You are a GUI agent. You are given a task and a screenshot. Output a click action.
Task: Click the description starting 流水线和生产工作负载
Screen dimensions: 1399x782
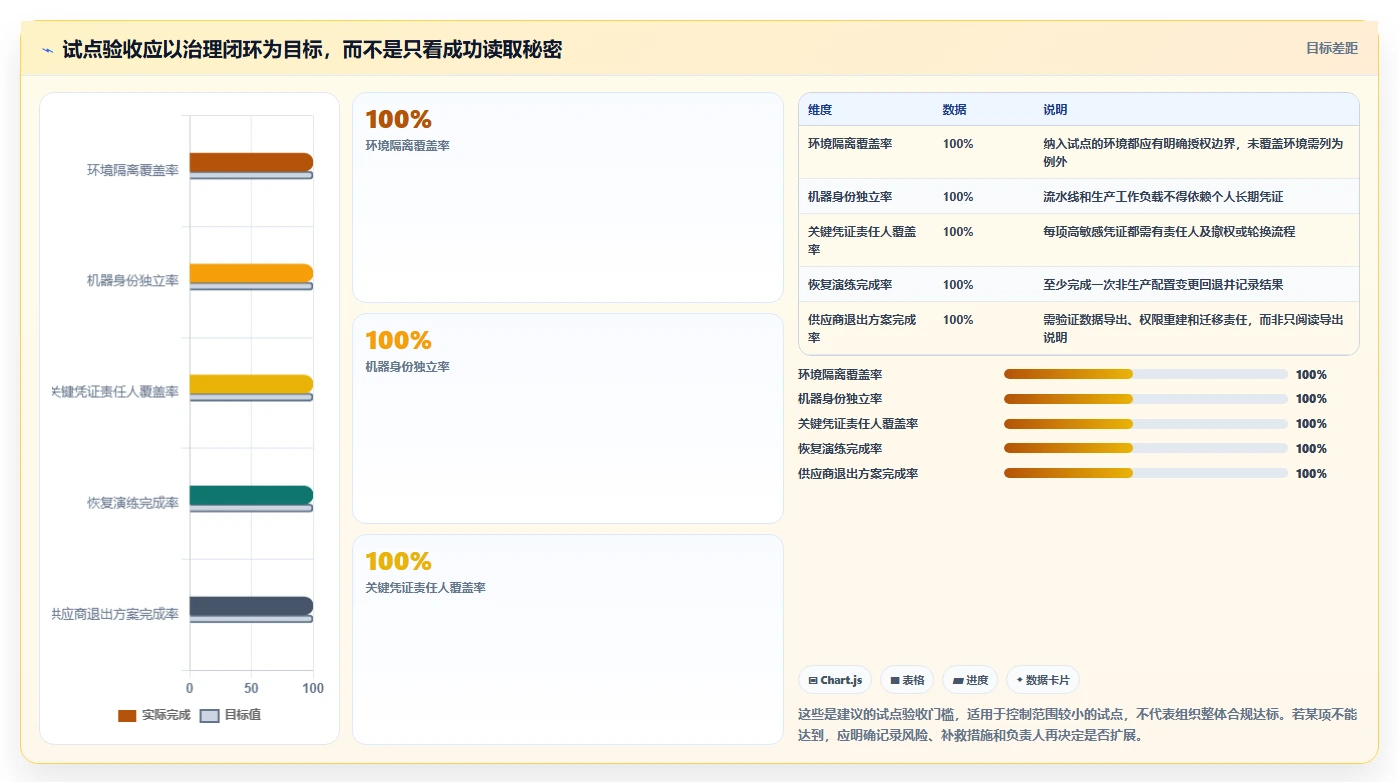coord(1163,197)
